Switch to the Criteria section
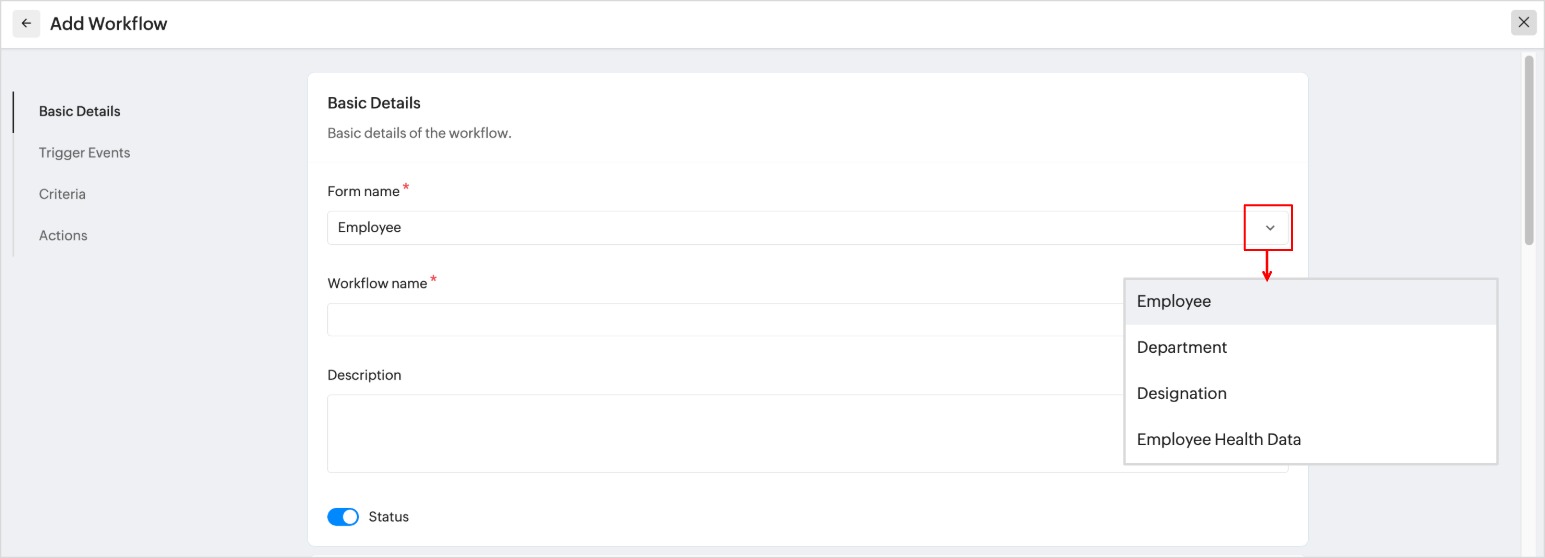 62,194
